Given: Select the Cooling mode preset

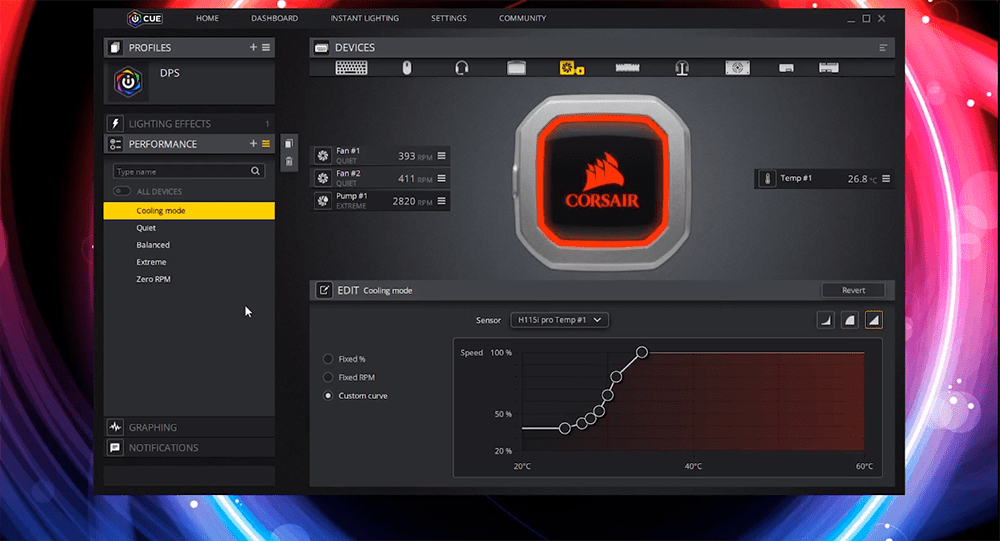Looking at the screenshot, I should (189, 211).
